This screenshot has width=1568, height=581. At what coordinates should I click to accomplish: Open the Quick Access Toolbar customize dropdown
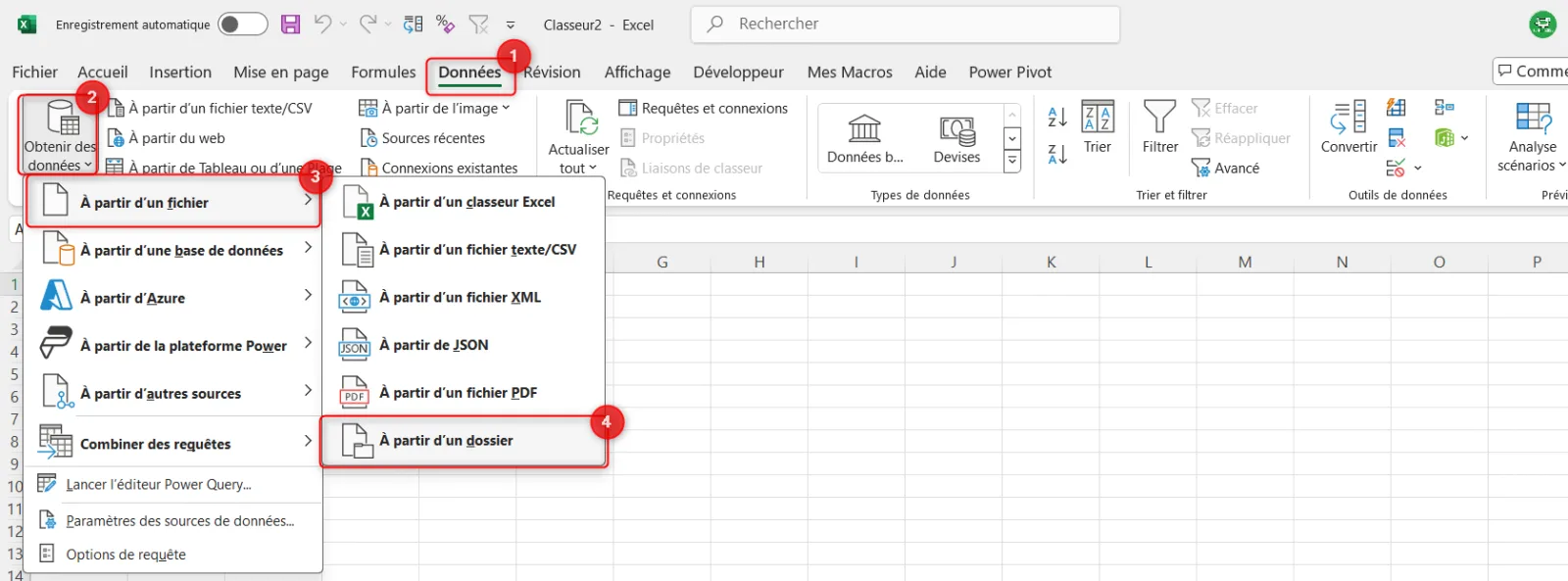pyautogui.click(x=511, y=25)
